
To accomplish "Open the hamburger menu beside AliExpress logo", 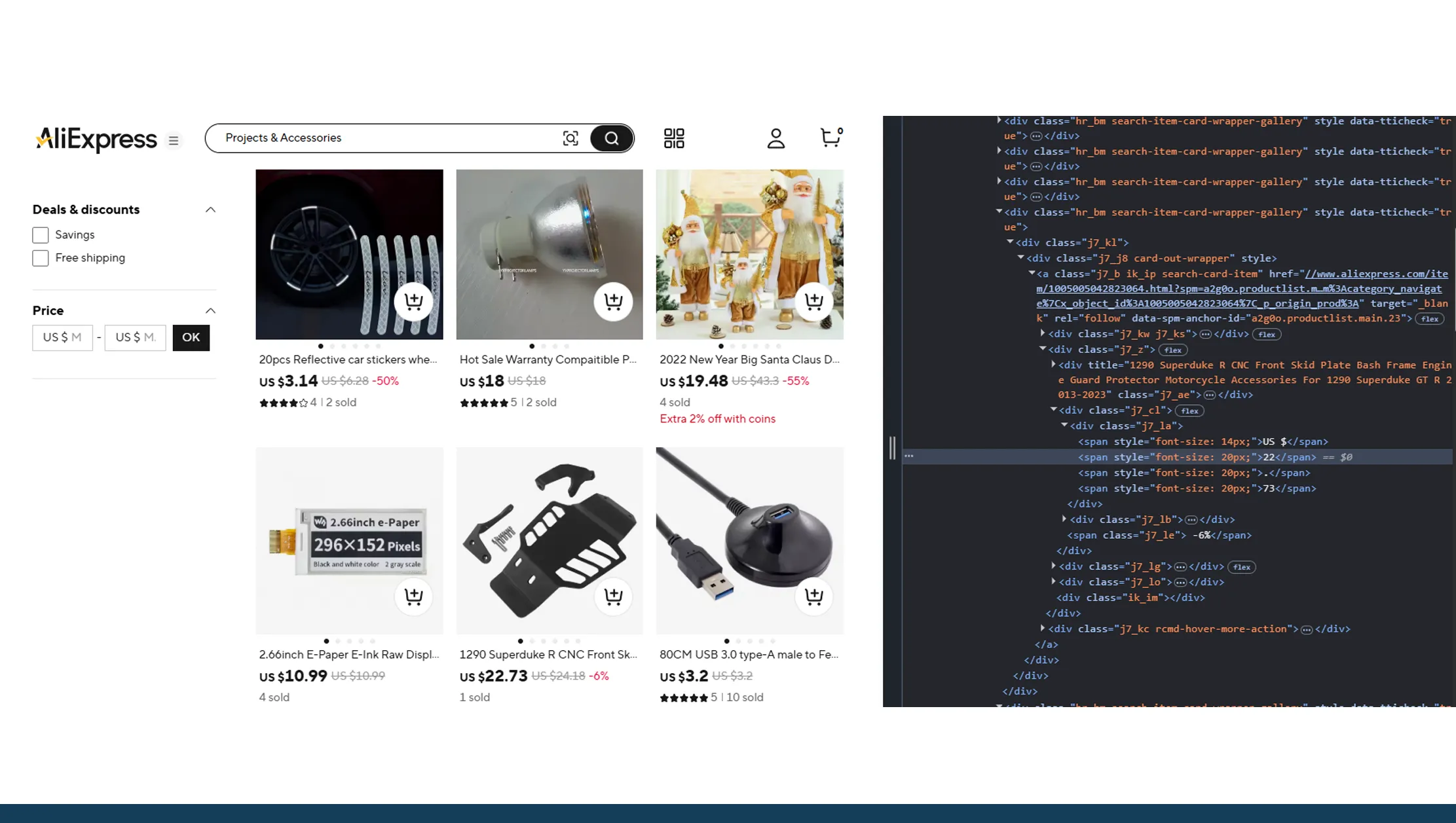I will tap(173, 140).
